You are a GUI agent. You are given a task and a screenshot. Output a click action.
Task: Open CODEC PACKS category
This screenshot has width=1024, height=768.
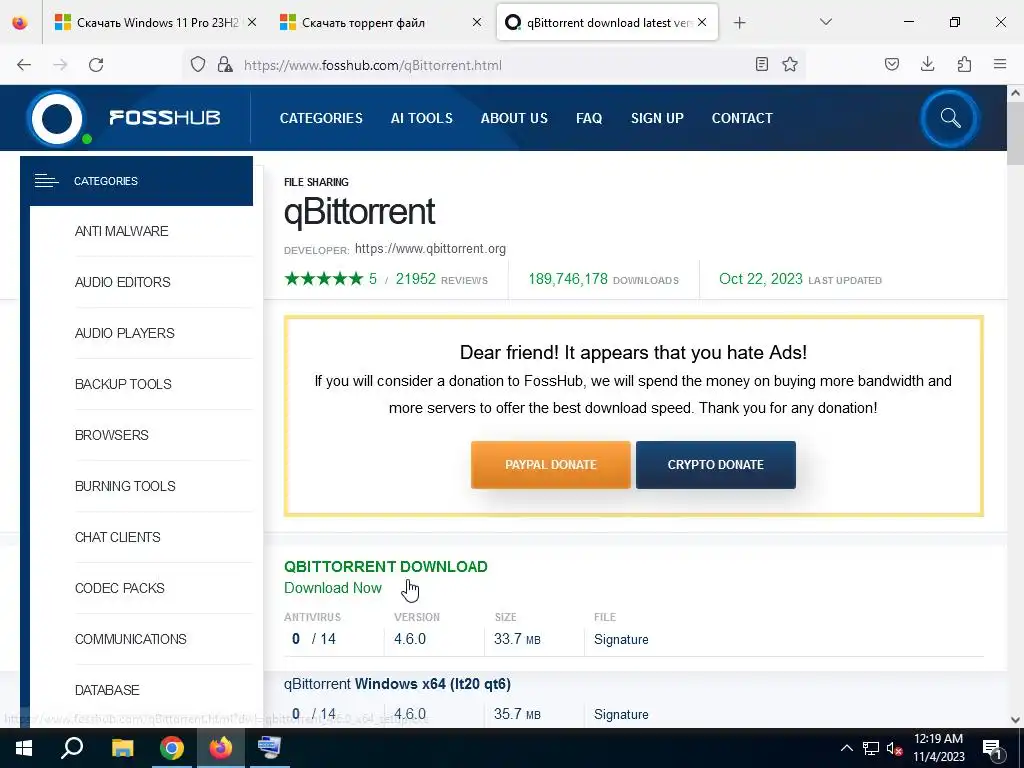click(120, 588)
